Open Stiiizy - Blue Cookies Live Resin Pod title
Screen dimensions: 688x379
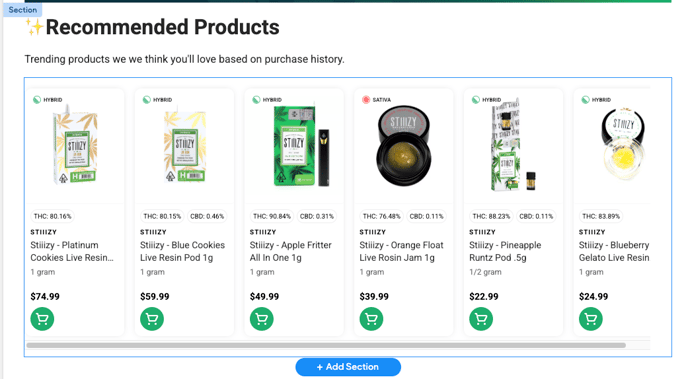point(183,251)
